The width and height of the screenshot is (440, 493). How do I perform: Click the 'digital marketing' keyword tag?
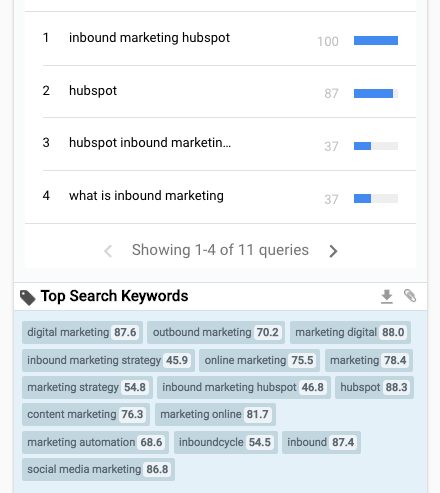point(82,332)
